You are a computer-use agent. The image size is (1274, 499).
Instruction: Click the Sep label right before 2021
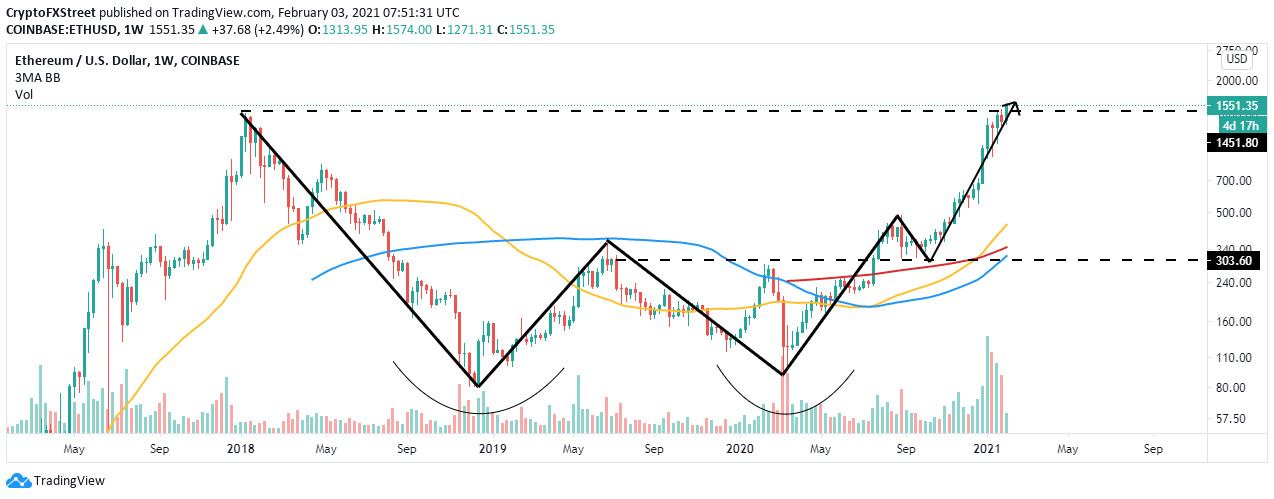tap(906, 450)
